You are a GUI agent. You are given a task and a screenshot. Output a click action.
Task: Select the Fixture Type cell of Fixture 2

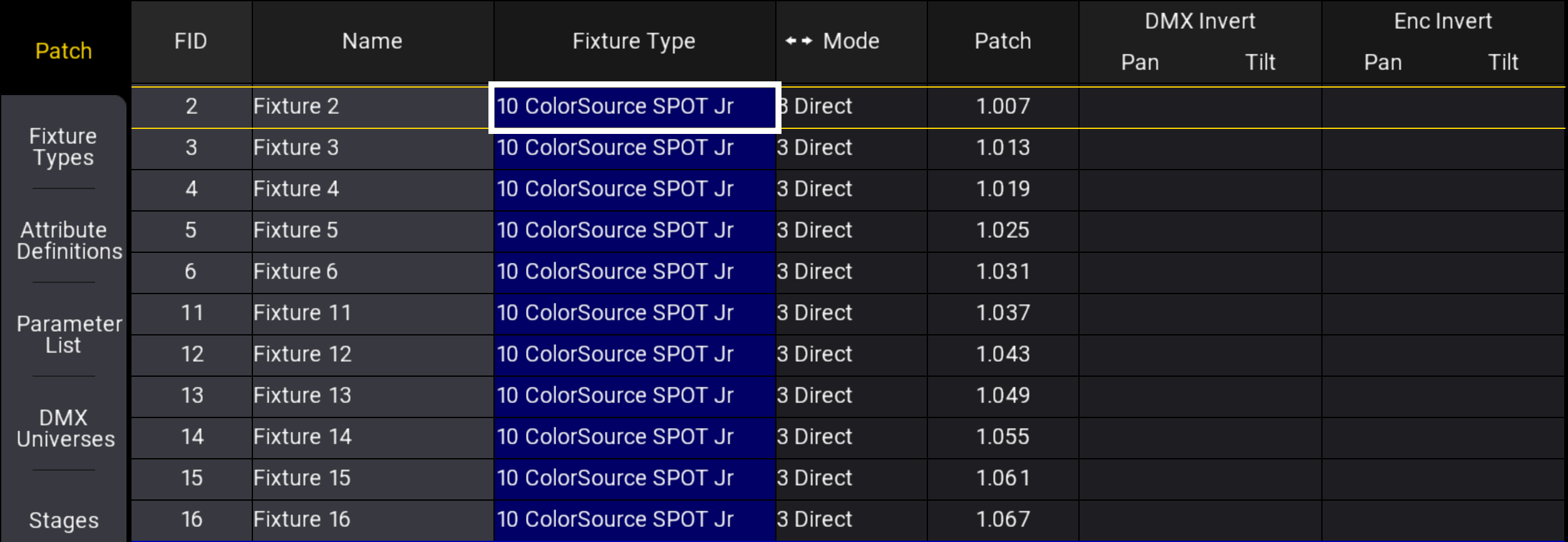point(634,106)
